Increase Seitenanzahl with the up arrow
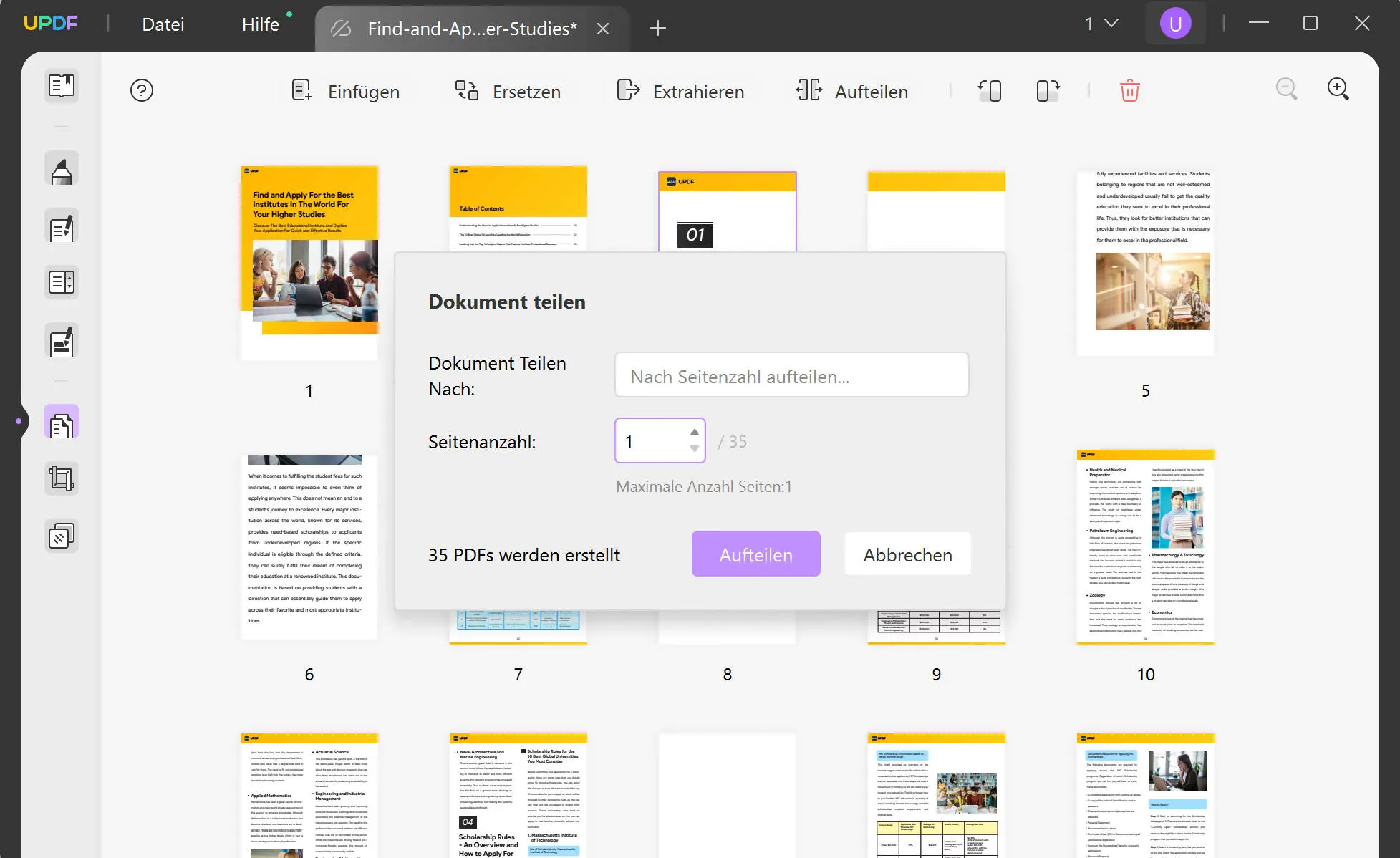1400x858 pixels. 694,433
